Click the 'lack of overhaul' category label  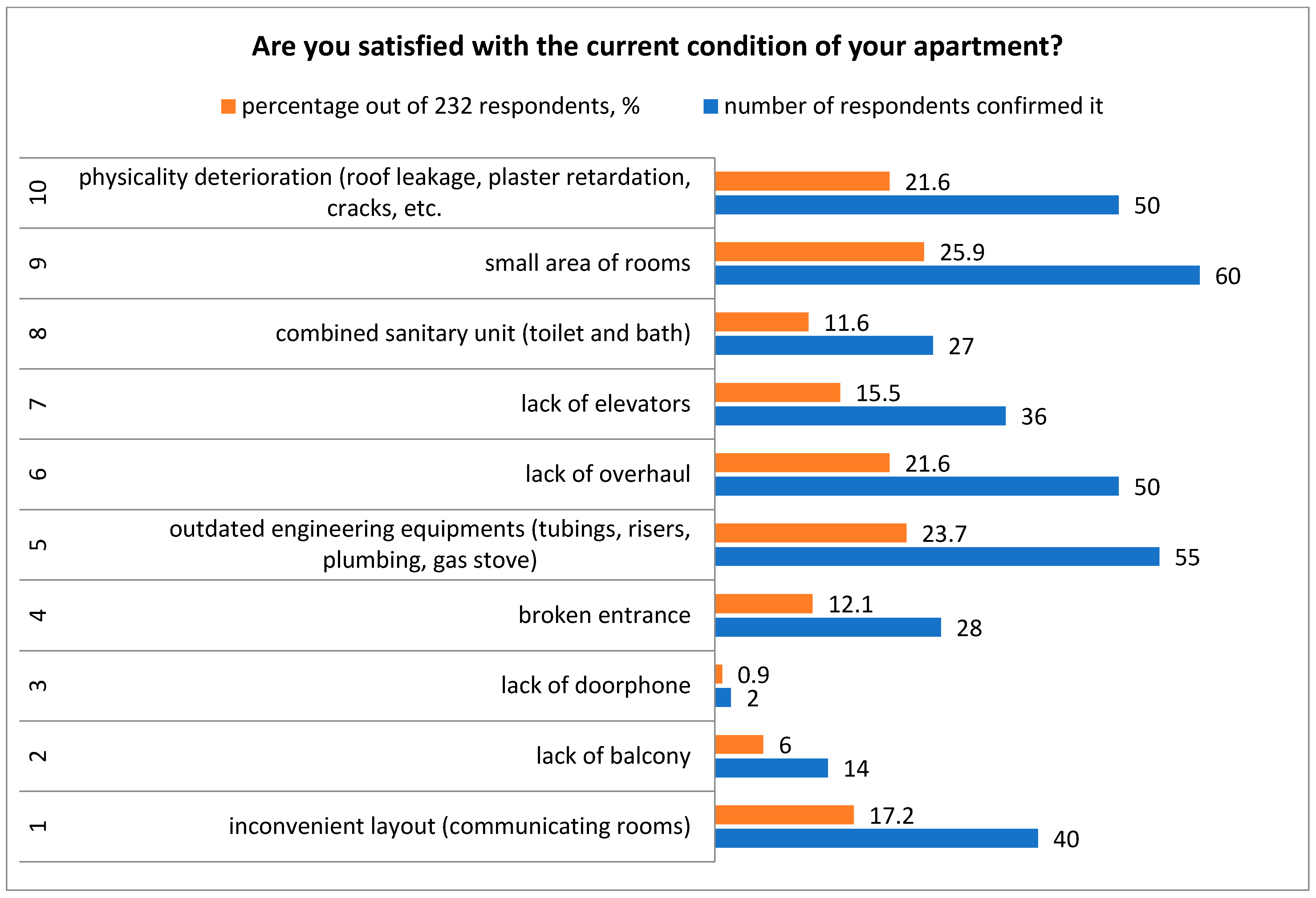607,474
